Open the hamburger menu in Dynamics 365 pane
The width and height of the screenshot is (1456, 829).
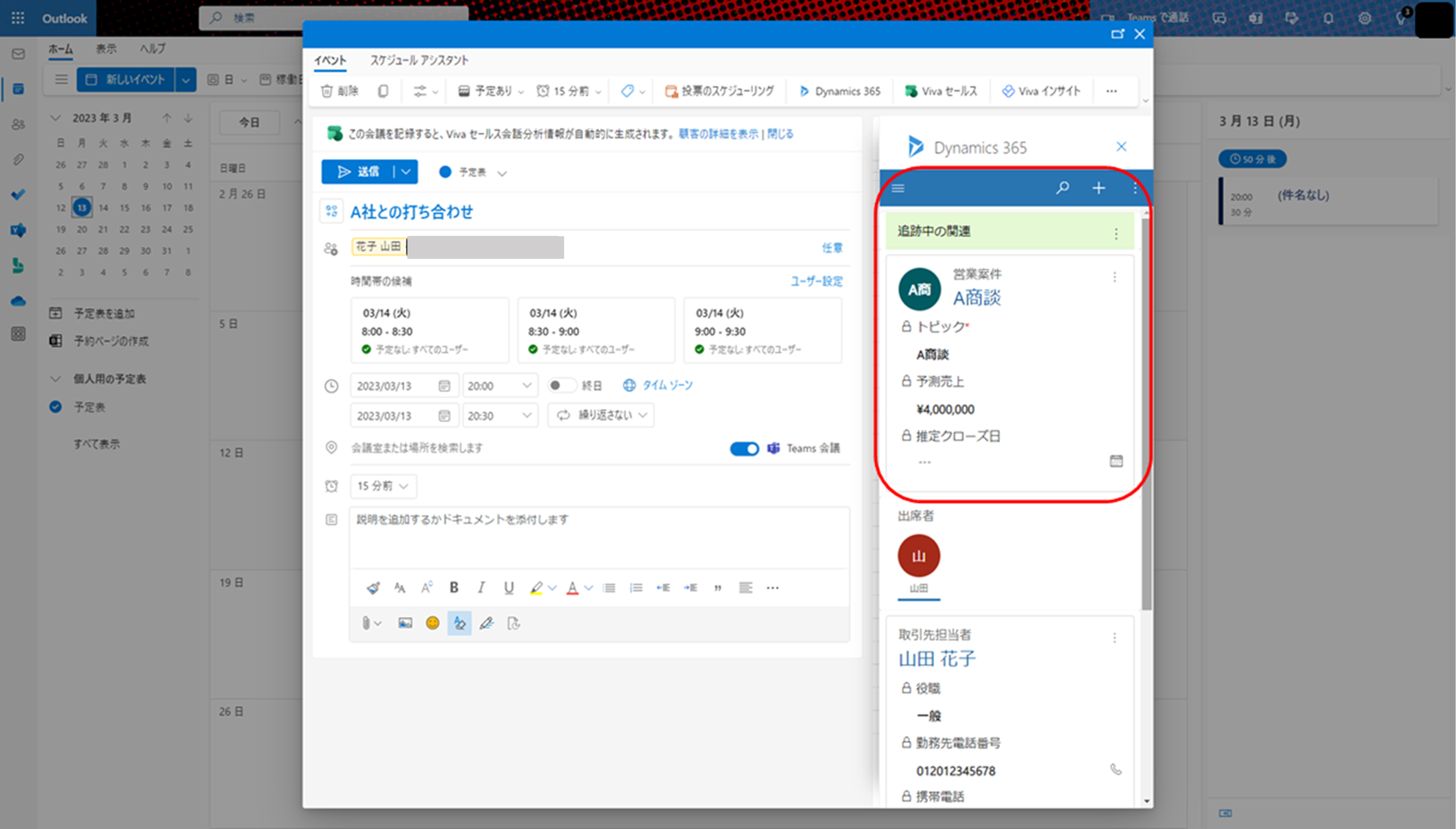(898, 188)
